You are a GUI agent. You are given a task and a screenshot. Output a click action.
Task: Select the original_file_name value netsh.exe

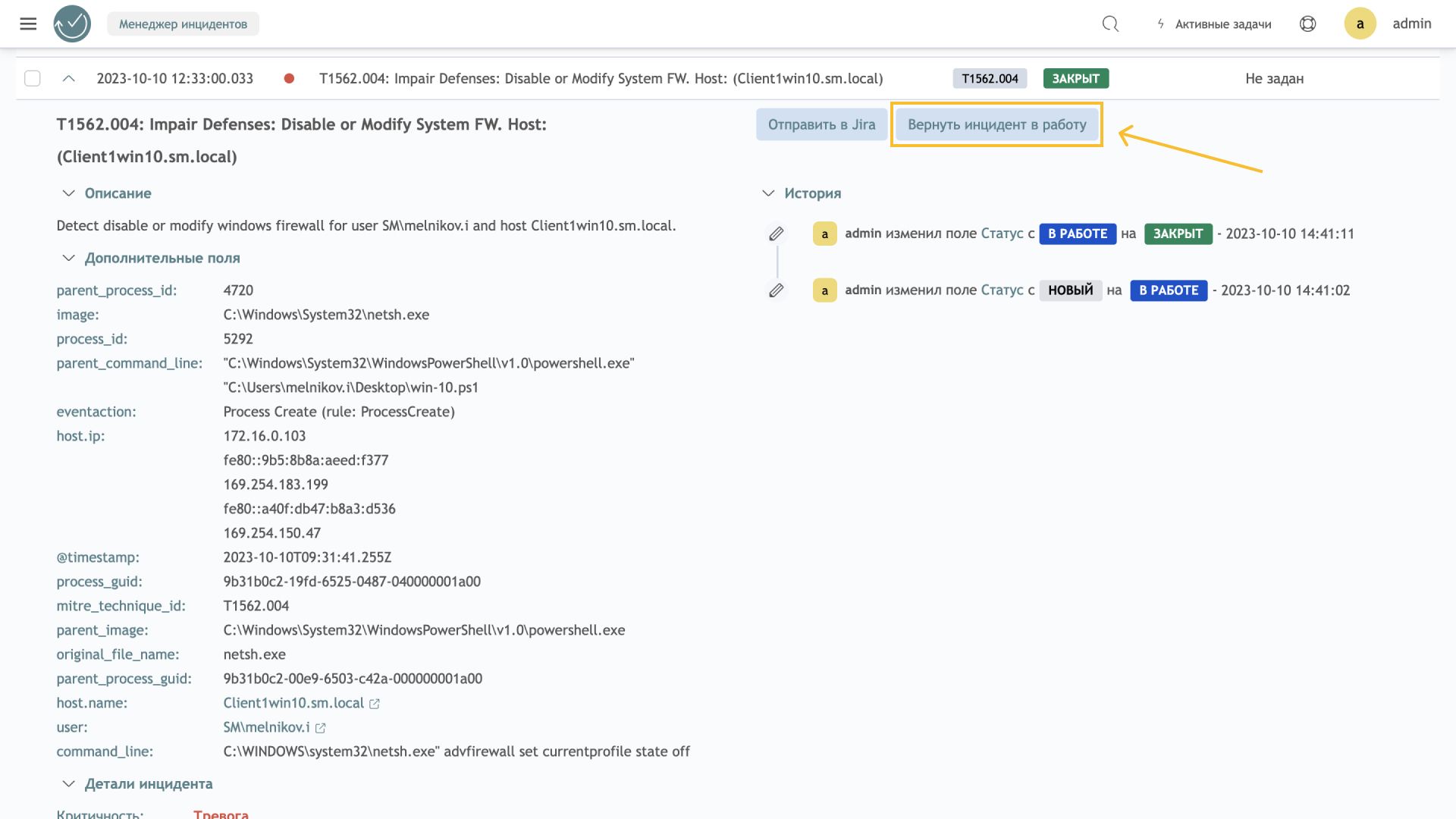point(254,654)
